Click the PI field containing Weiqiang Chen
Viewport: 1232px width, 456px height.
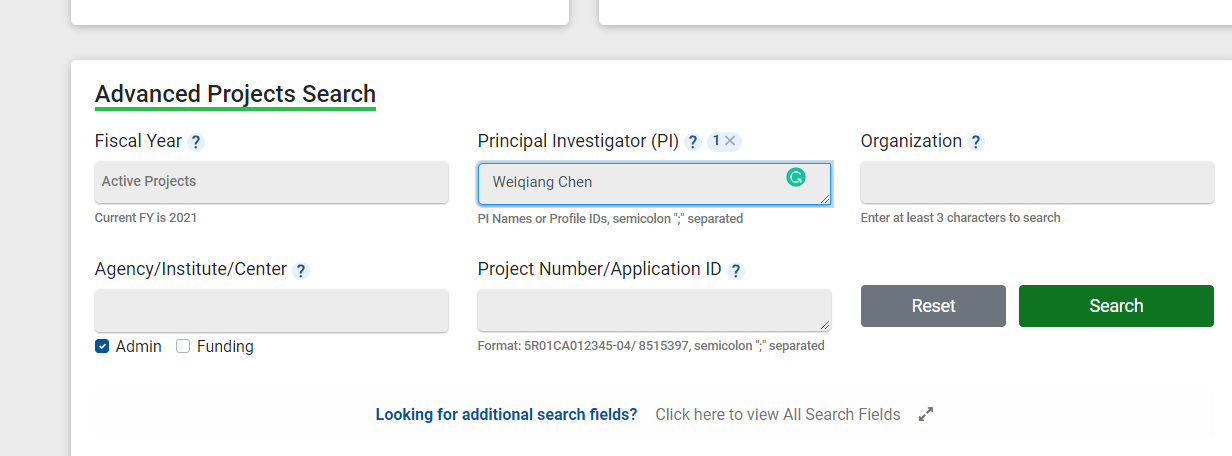[640, 183]
